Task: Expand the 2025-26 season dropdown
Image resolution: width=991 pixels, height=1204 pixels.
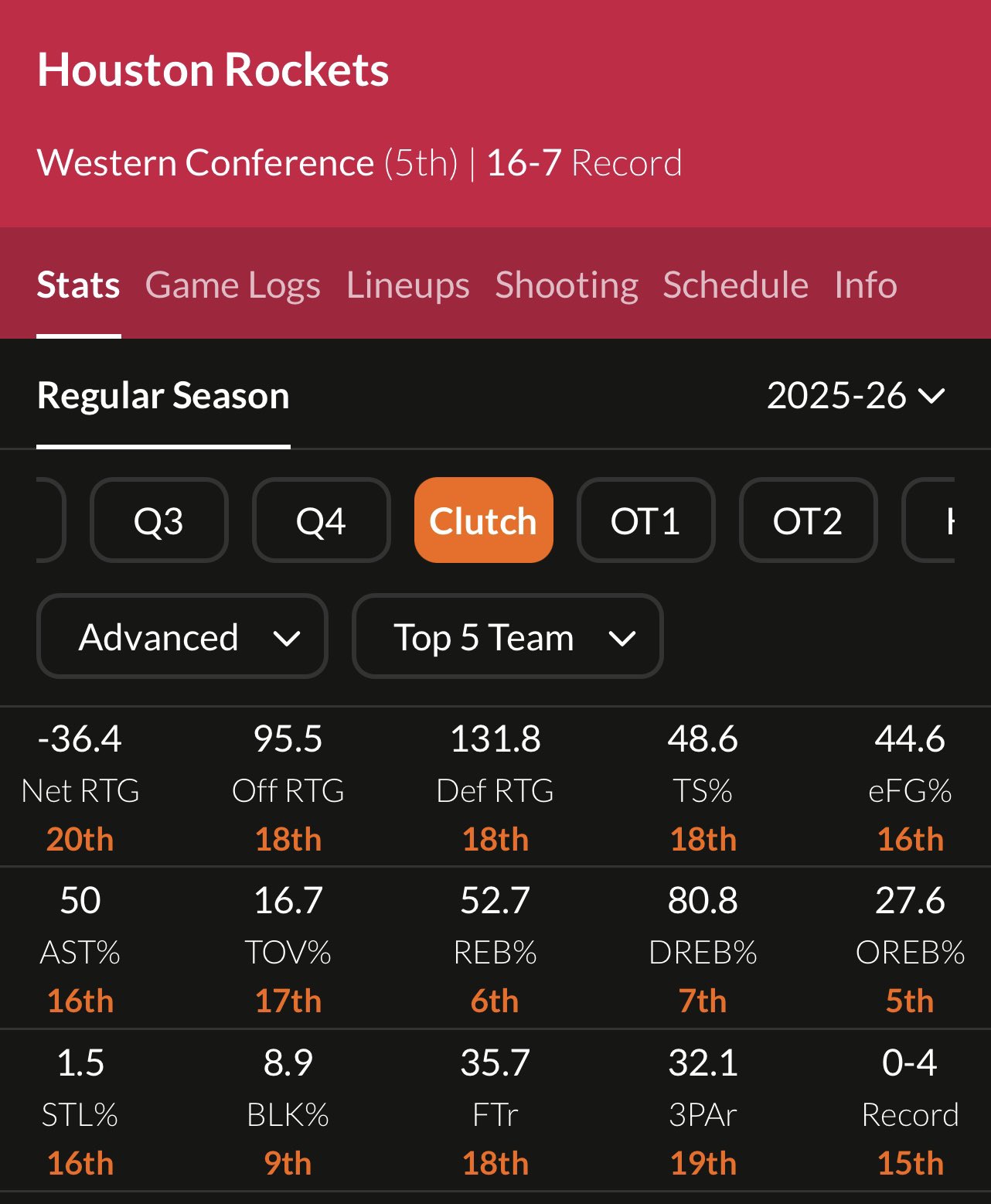Action: (855, 396)
